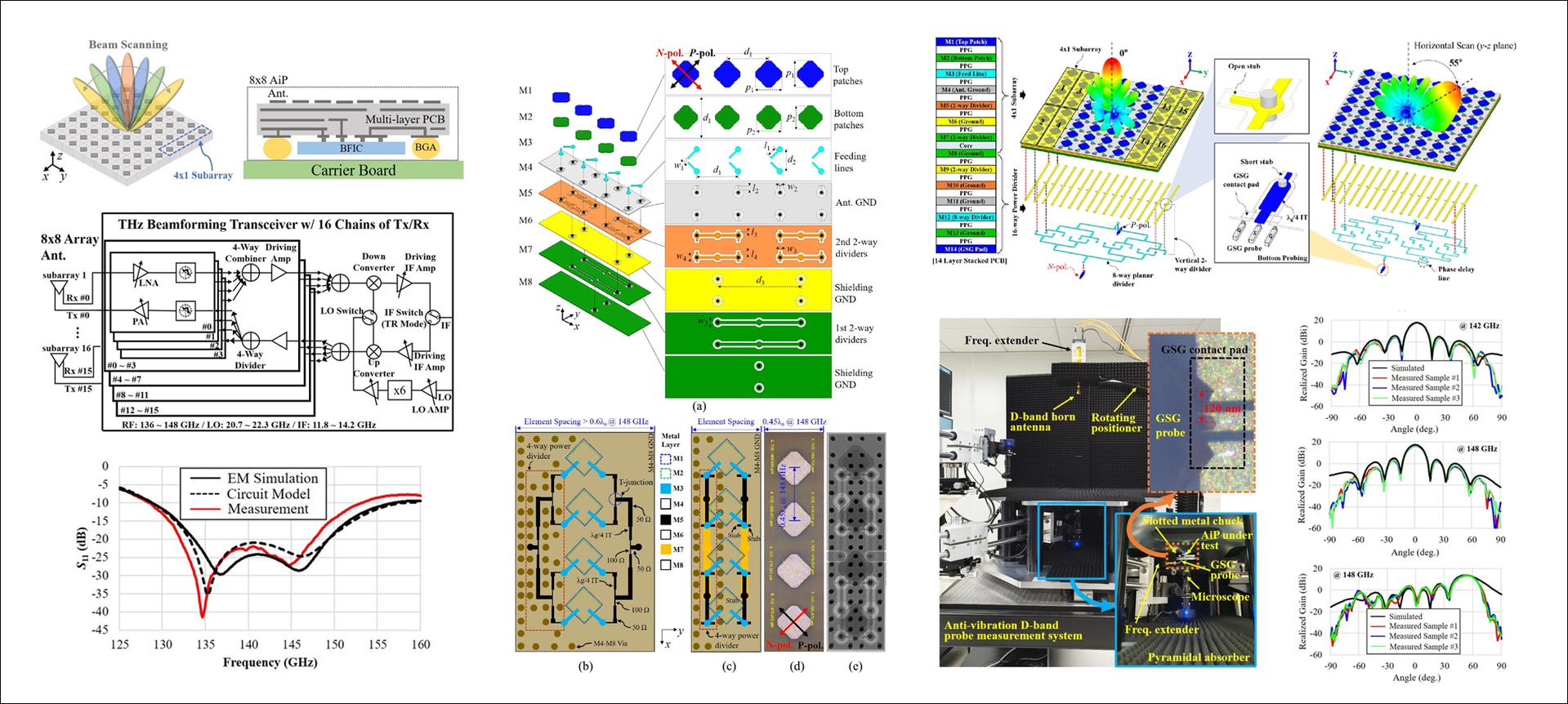The width and height of the screenshot is (1568, 704).
Task: Select the 'IF Switch (TR Mode)' label
Action: coord(404,318)
